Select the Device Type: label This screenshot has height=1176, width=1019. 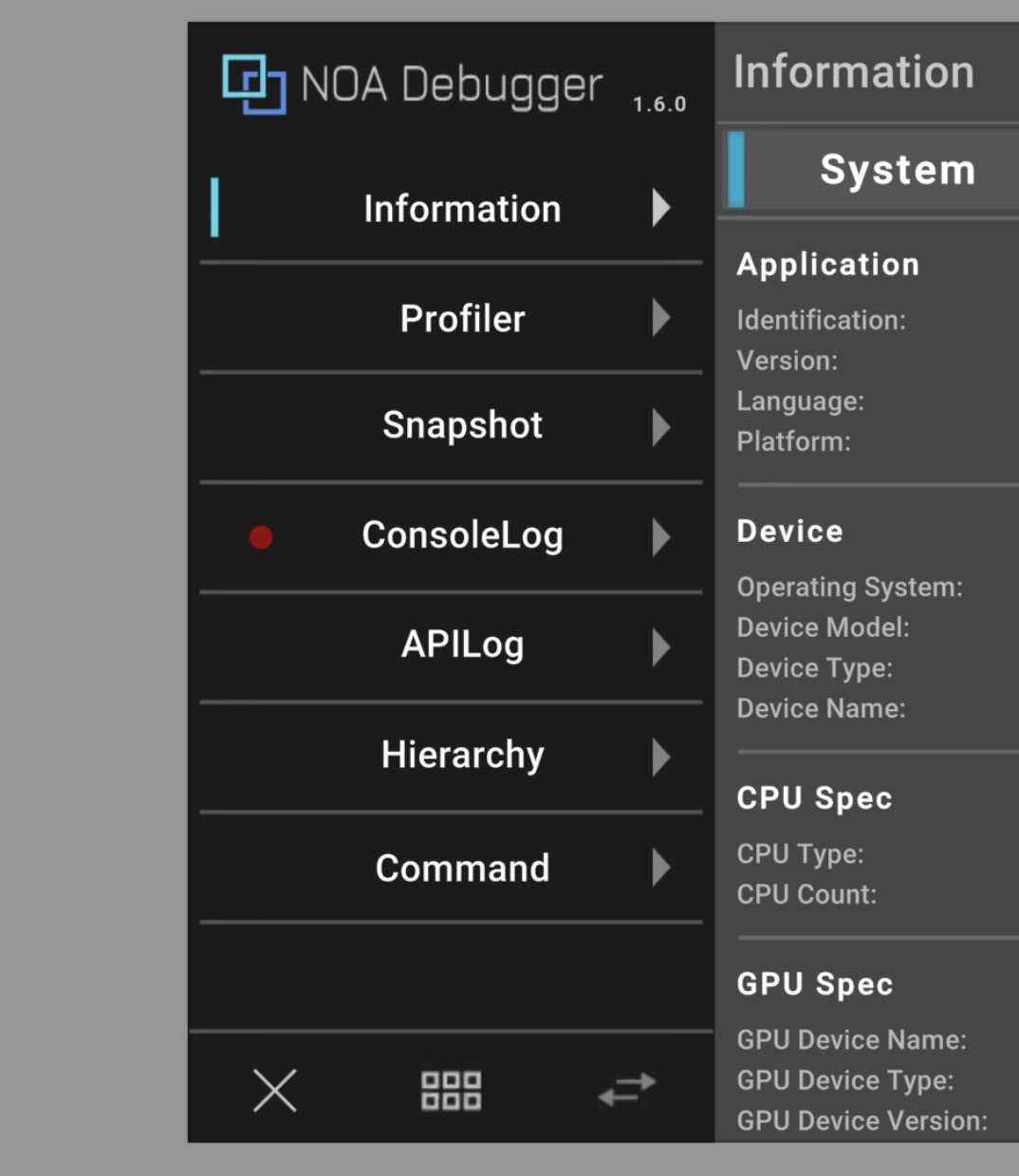(814, 668)
